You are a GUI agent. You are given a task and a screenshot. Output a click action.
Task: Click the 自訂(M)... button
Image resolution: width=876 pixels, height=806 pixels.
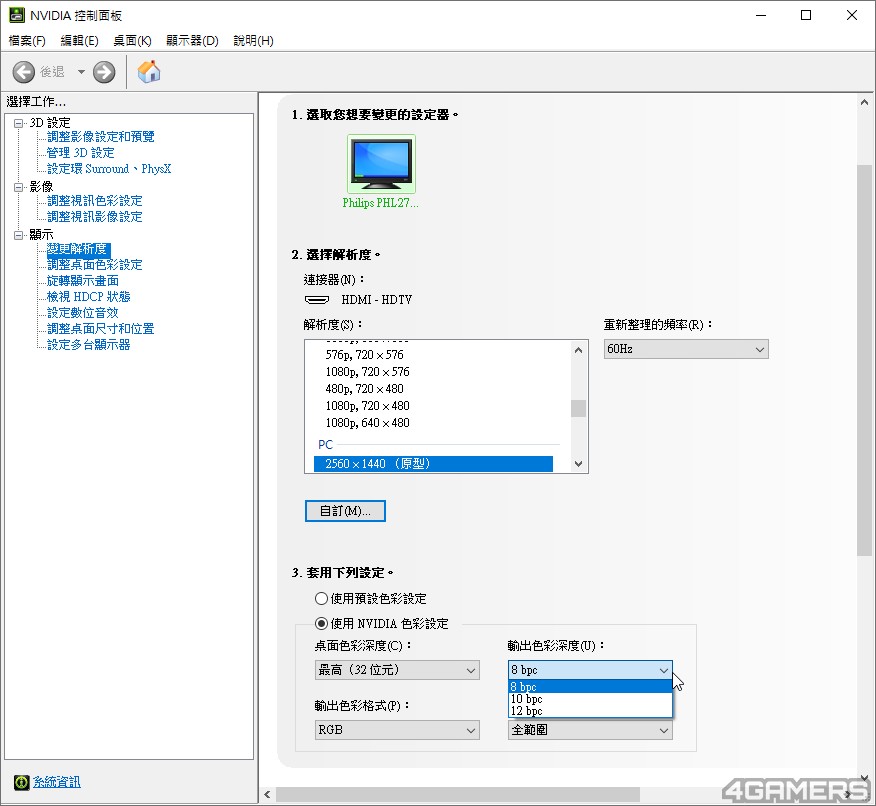click(345, 511)
